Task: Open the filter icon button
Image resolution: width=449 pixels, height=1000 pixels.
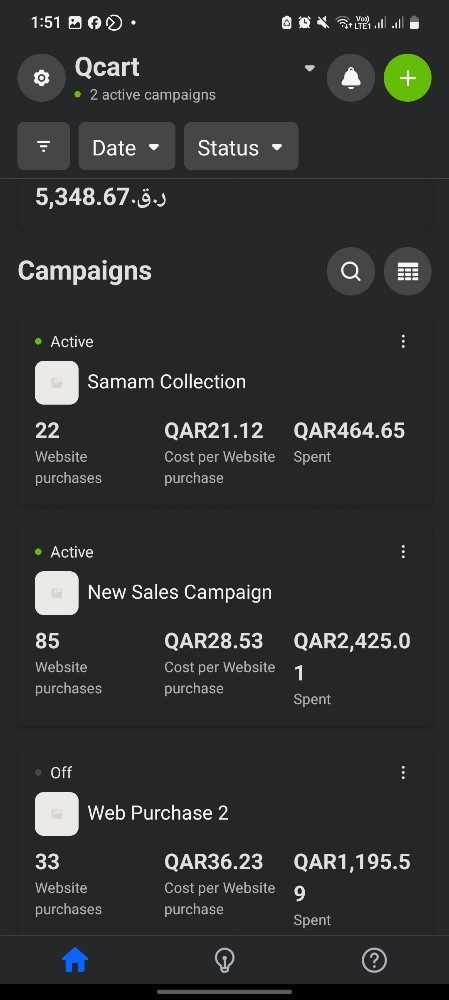Action: tap(43, 147)
